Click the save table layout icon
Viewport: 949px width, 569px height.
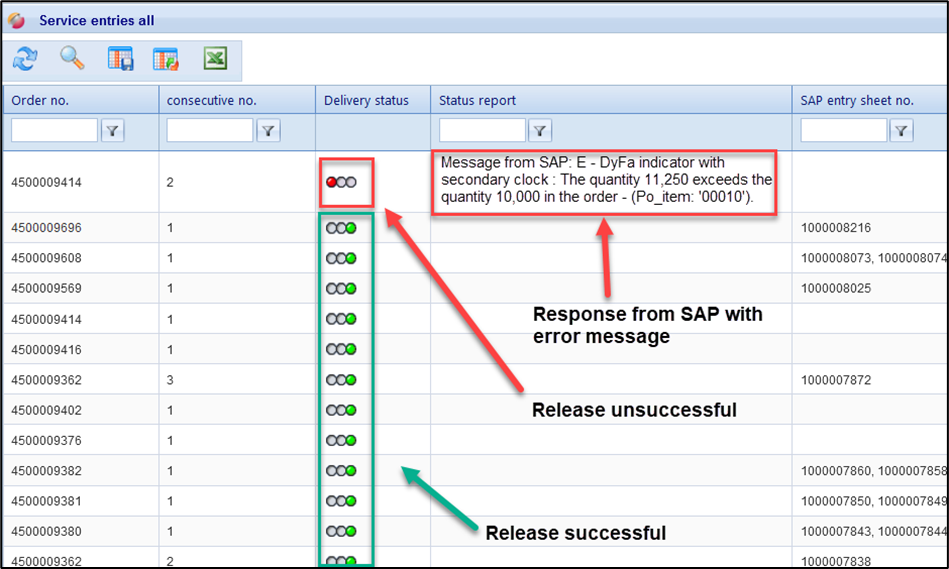tap(121, 60)
